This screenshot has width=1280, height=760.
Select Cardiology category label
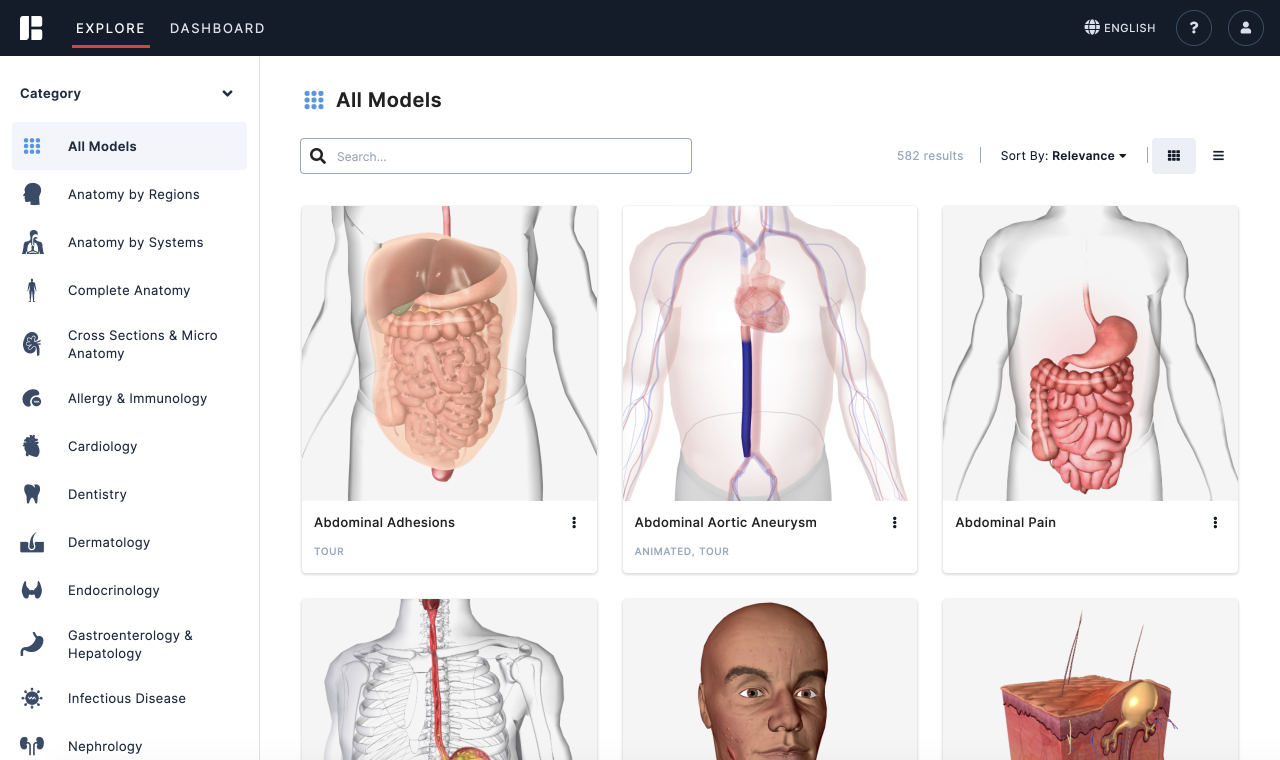pyautogui.click(x=102, y=446)
